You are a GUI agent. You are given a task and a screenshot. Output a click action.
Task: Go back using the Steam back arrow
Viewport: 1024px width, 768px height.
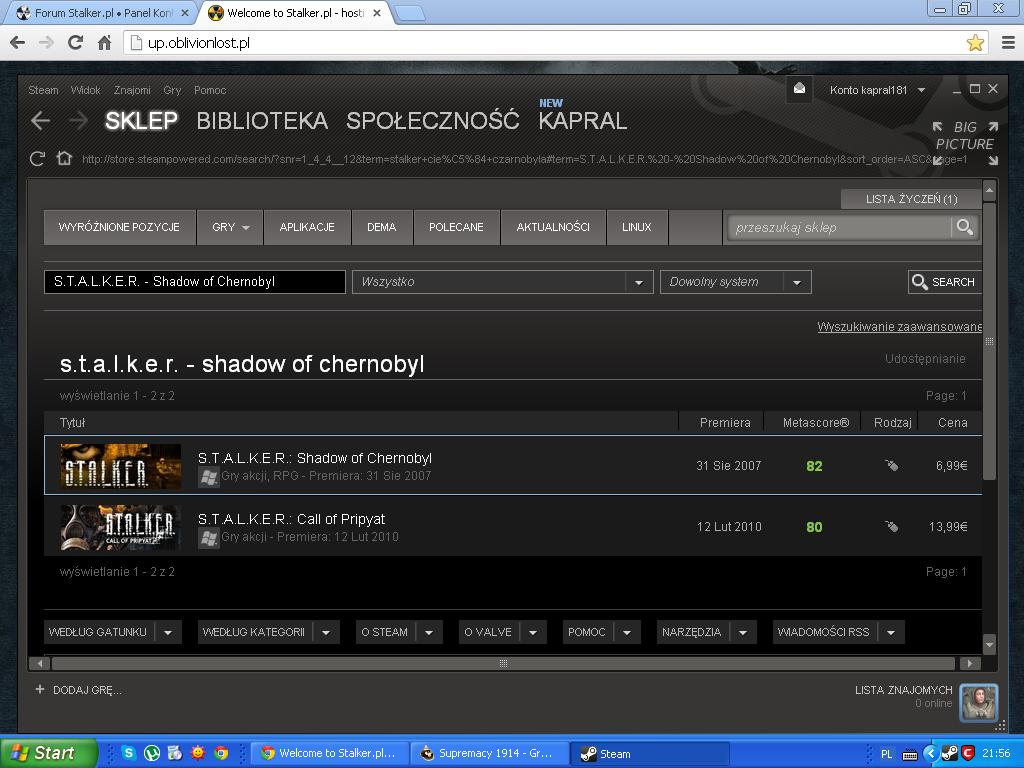pos(40,120)
